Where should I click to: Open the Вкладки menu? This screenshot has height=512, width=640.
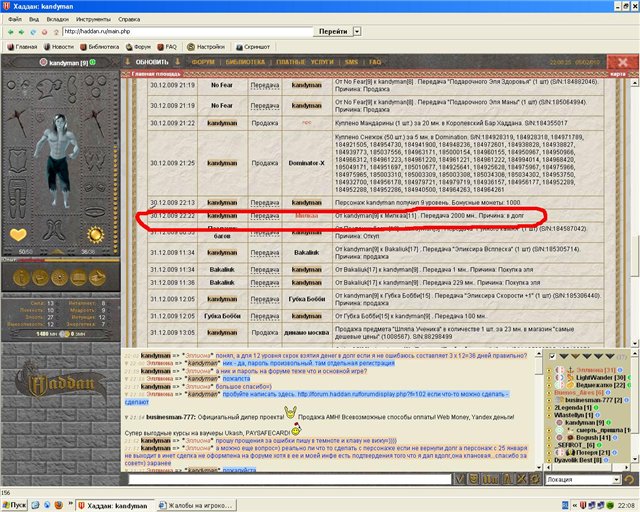pos(57,18)
